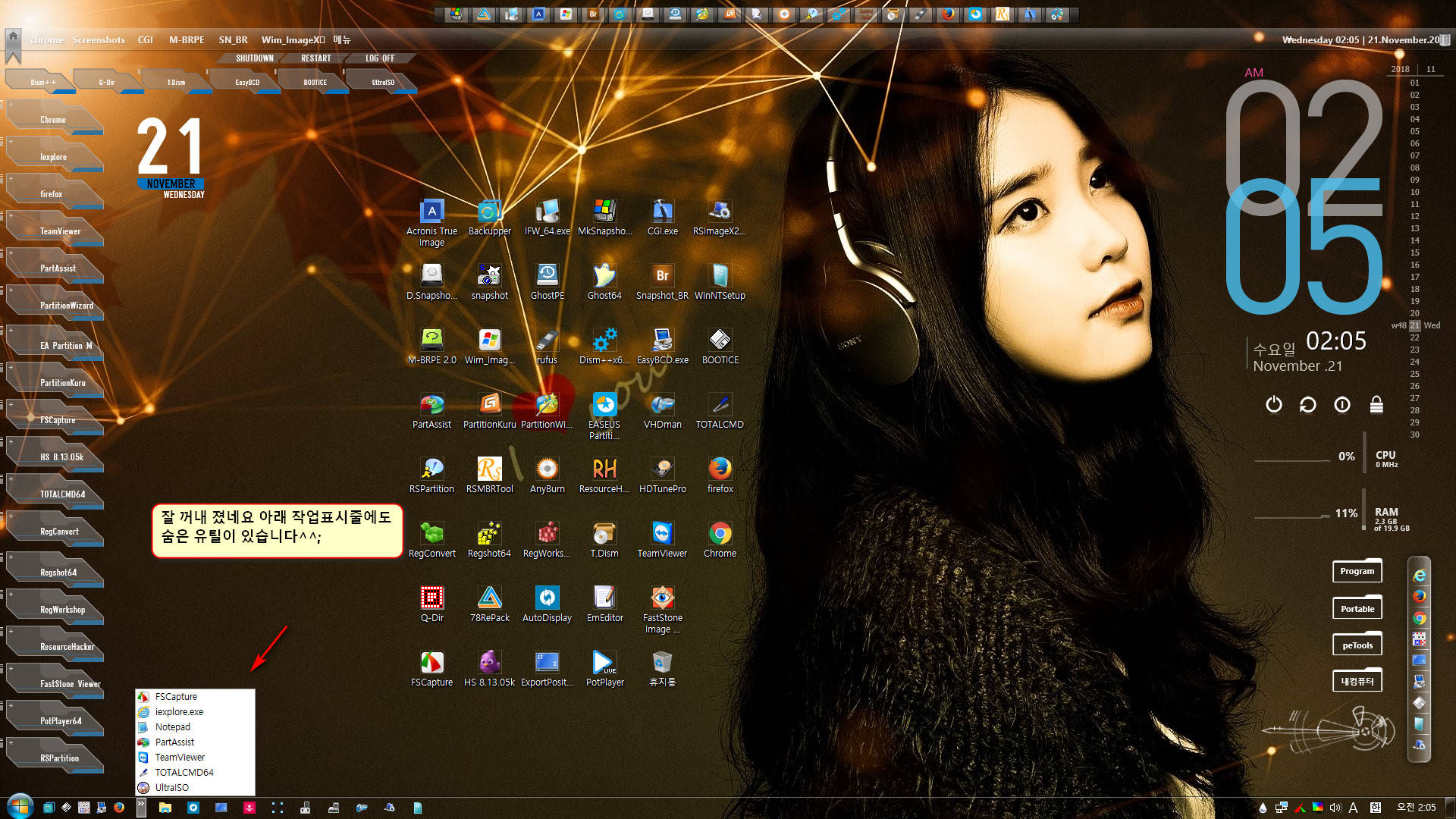Click the power icon in clock widget
The image size is (1456, 819).
1273,404
